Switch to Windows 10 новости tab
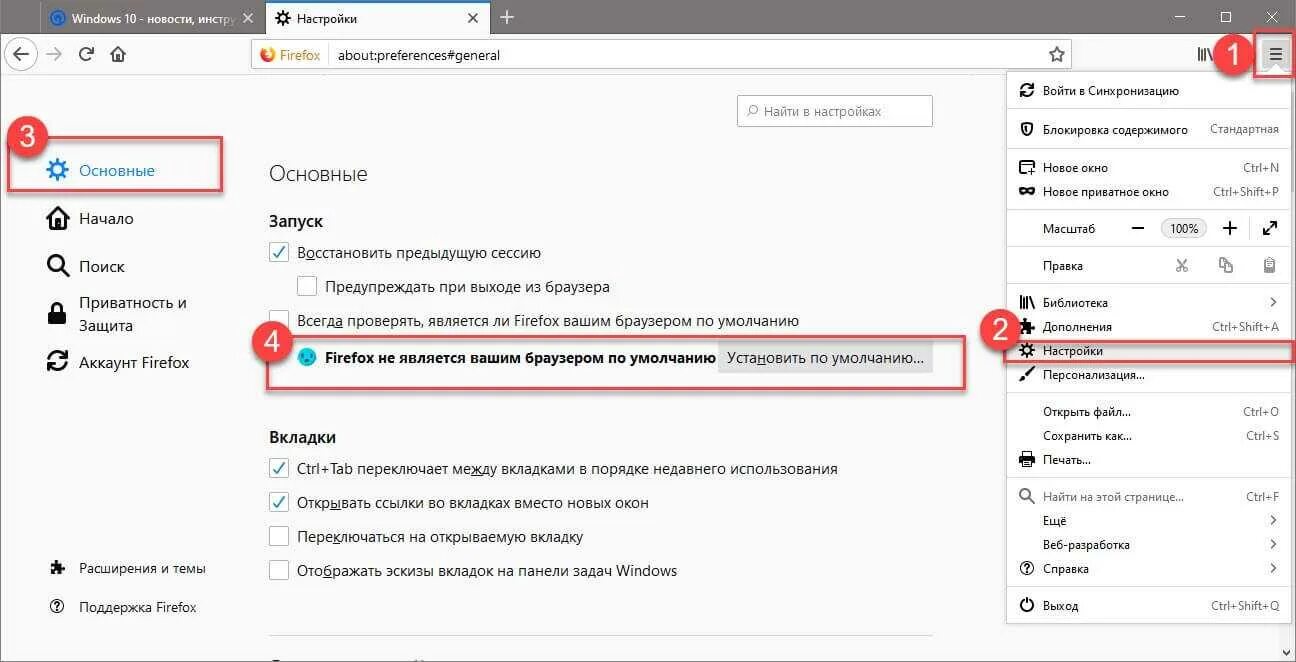The height and width of the screenshot is (662, 1296). pos(153,18)
